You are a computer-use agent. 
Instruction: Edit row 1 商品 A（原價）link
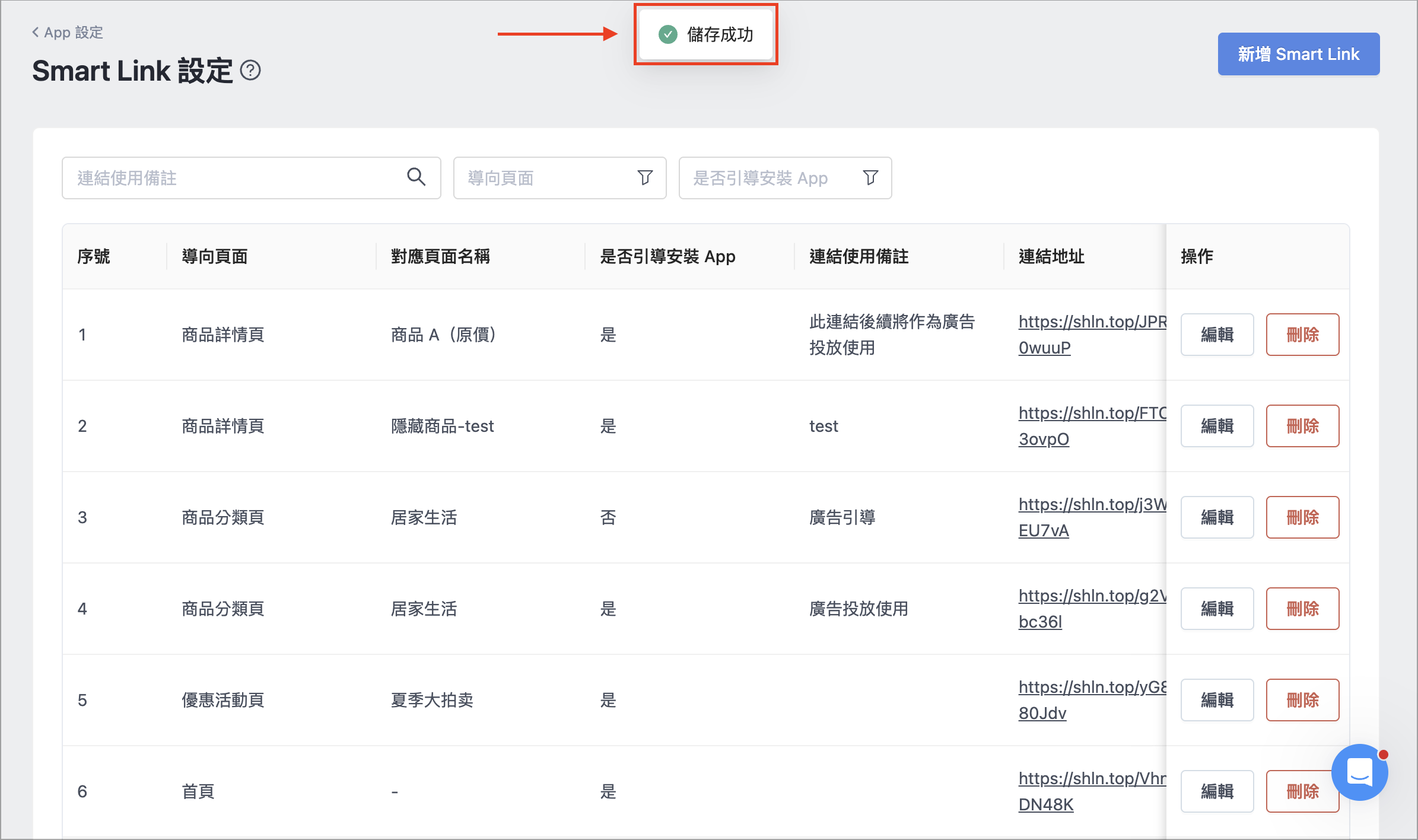(x=1217, y=335)
